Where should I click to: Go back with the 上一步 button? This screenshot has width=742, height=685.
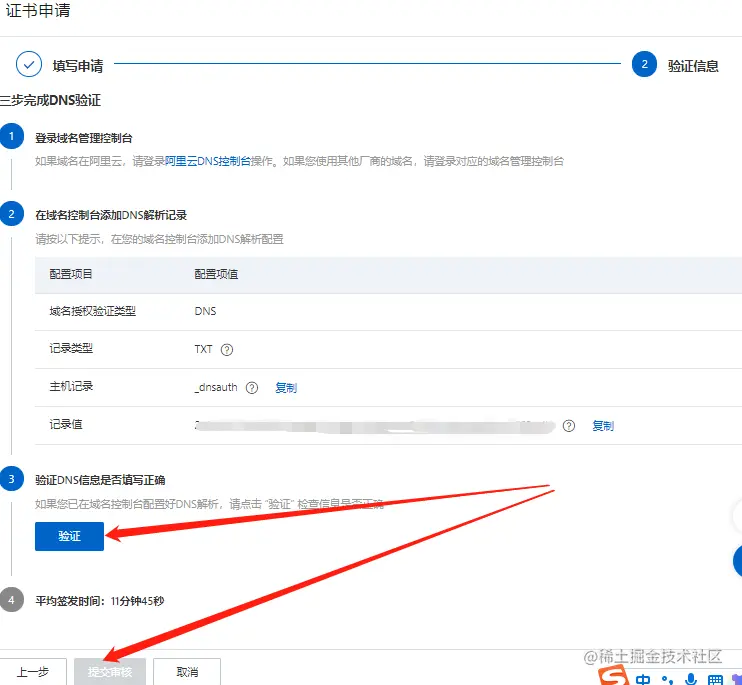tap(33, 672)
